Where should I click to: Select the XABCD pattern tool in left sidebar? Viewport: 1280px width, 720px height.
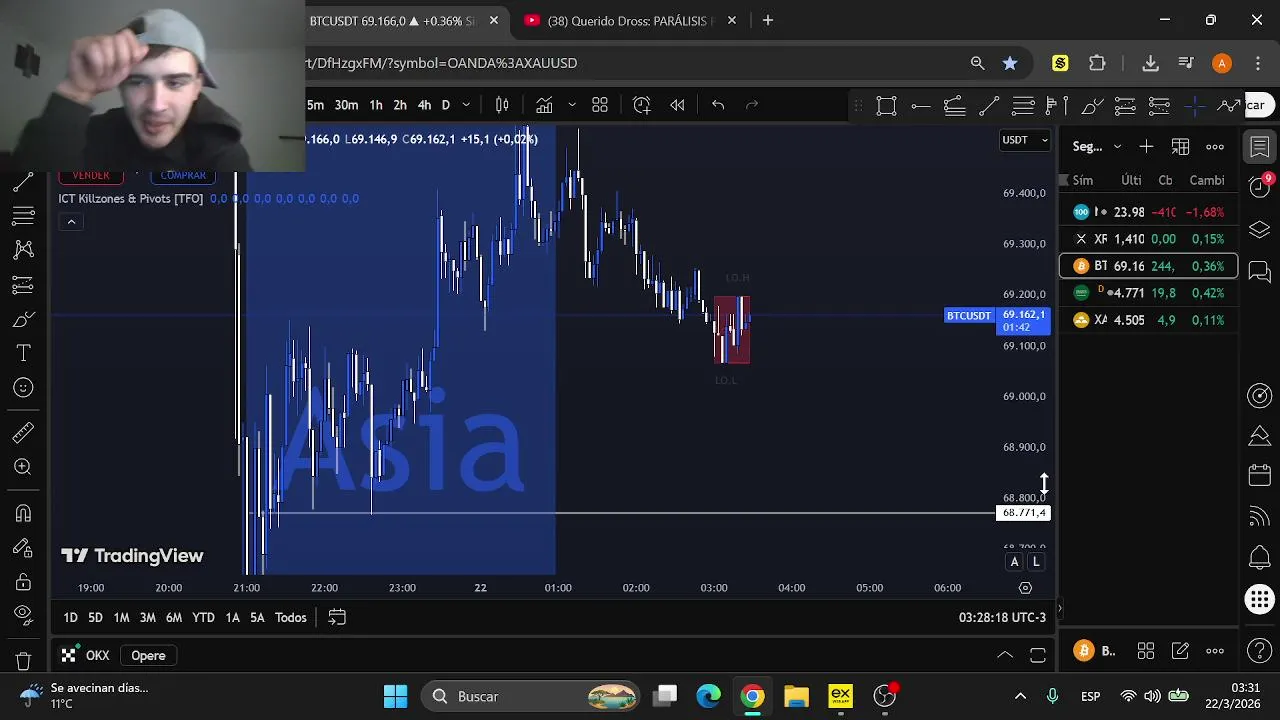pyautogui.click(x=24, y=251)
